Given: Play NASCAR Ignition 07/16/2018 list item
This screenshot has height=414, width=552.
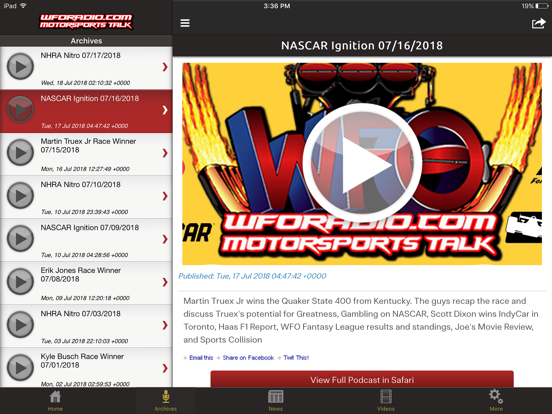Looking at the screenshot, I should tap(20, 109).
